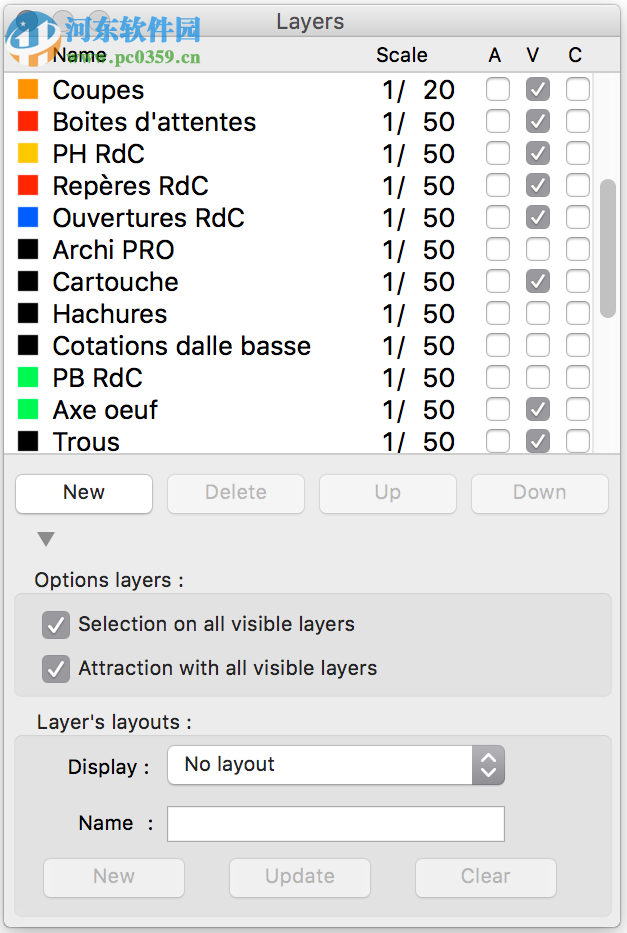Image resolution: width=627 pixels, height=933 pixels.
Task: Click the black color icon for Cartouche
Action: [x=28, y=281]
